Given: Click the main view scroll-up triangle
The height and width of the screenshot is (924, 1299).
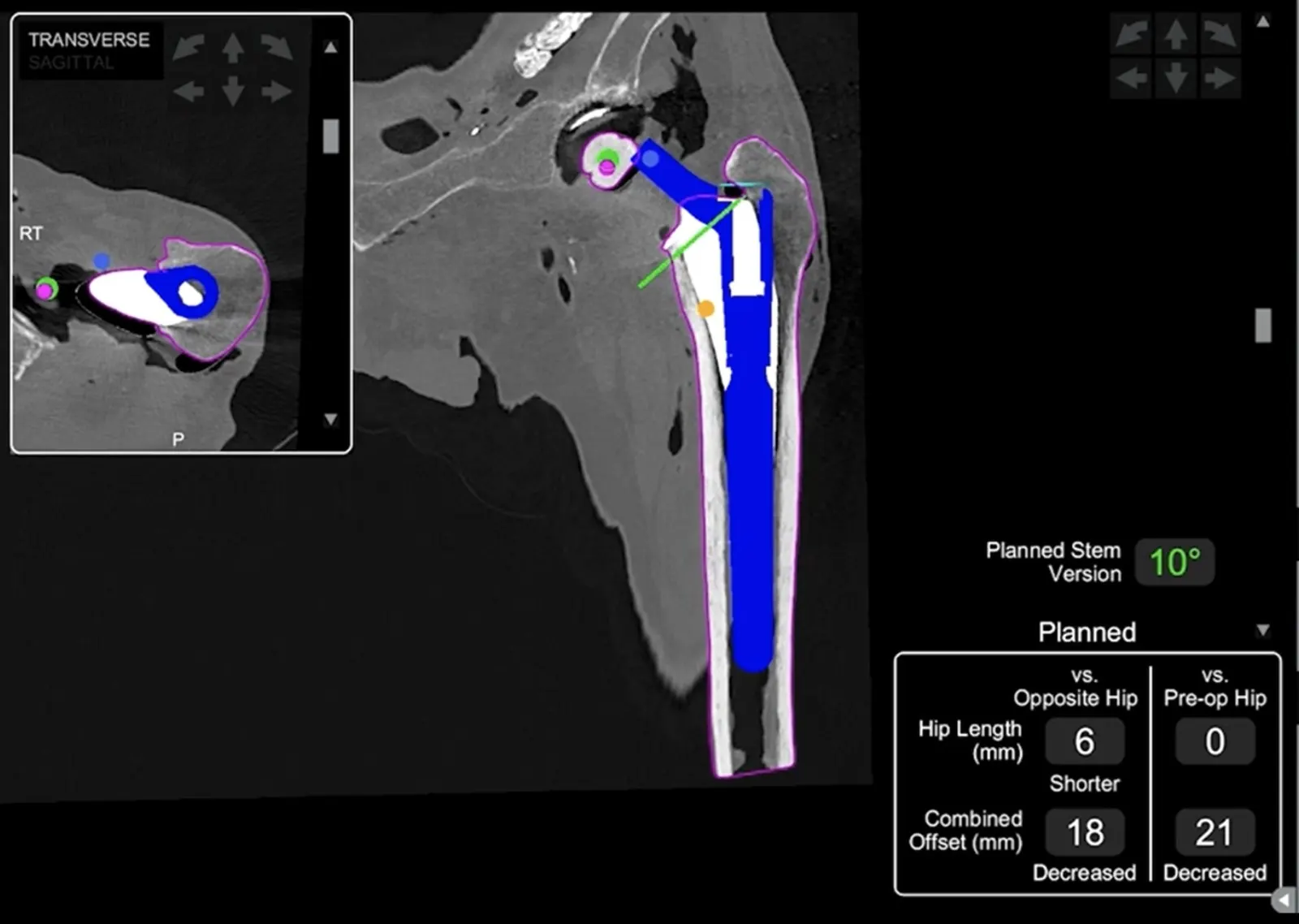Looking at the screenshot, I should [x=1263, y=22].
